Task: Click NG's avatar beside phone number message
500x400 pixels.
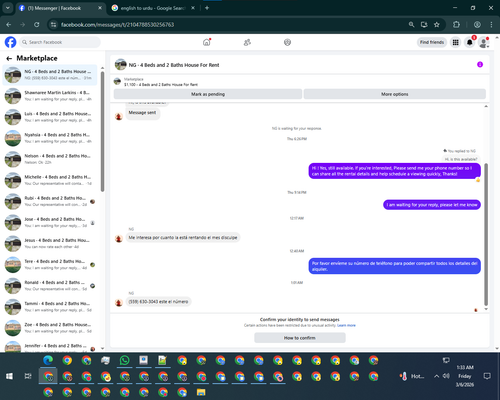Action: (119, 303)
